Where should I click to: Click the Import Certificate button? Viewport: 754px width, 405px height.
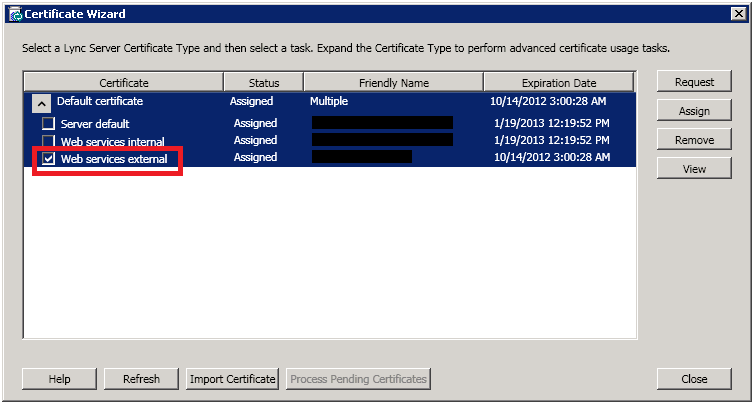pos(232,379)
